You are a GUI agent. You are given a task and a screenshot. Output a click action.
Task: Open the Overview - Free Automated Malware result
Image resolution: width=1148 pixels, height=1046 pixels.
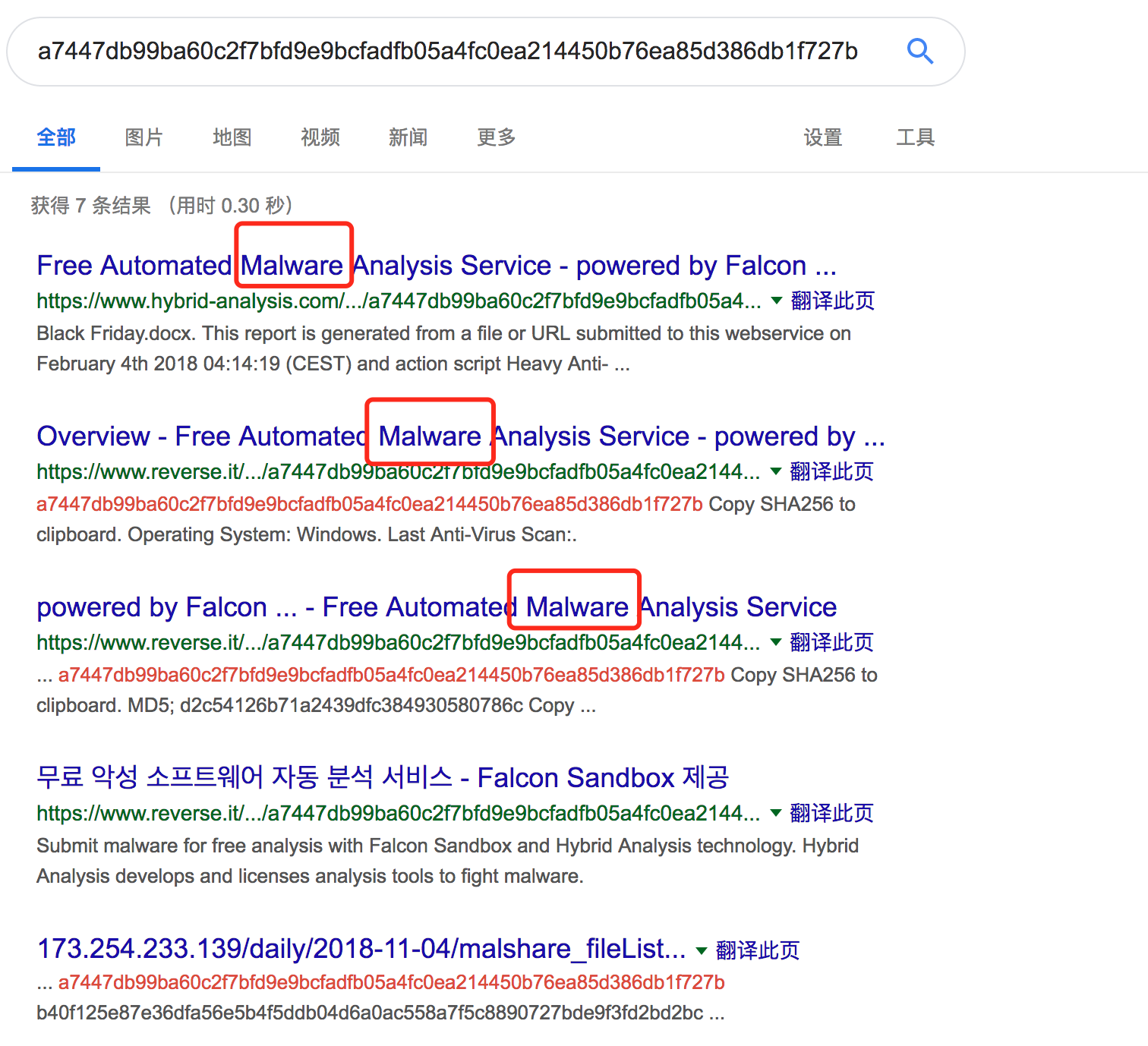tap(461, 436)
